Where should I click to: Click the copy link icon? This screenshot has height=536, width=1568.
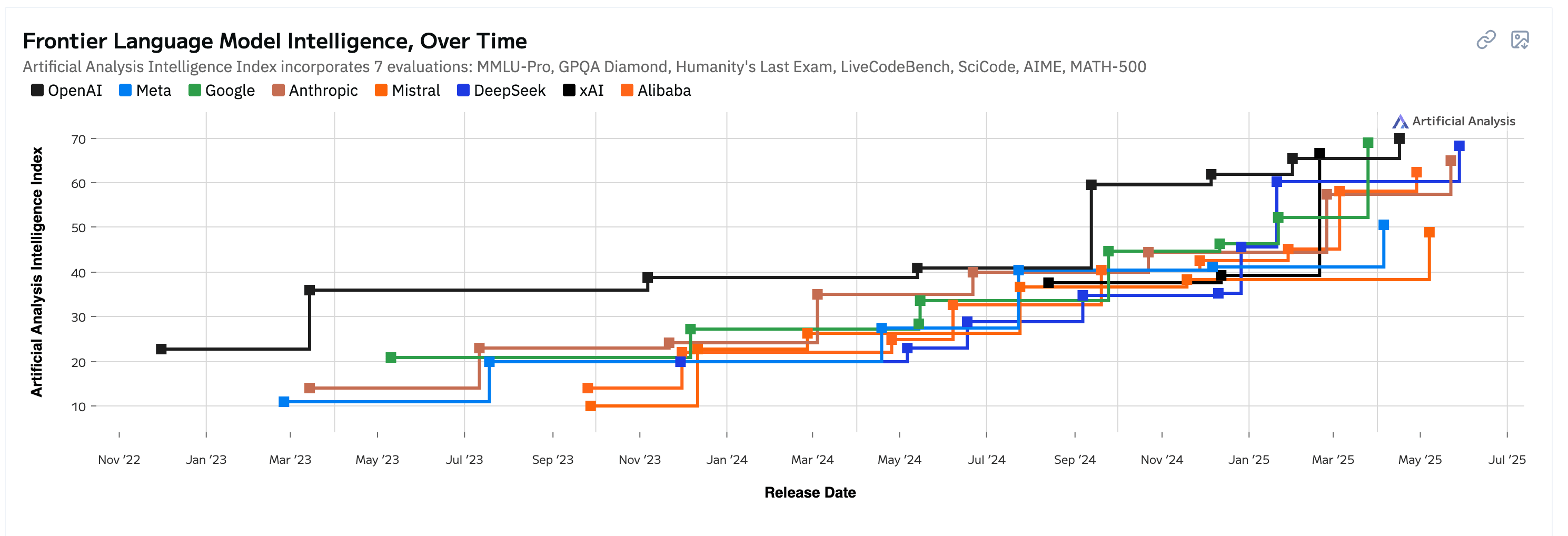tap(1486, 40)
